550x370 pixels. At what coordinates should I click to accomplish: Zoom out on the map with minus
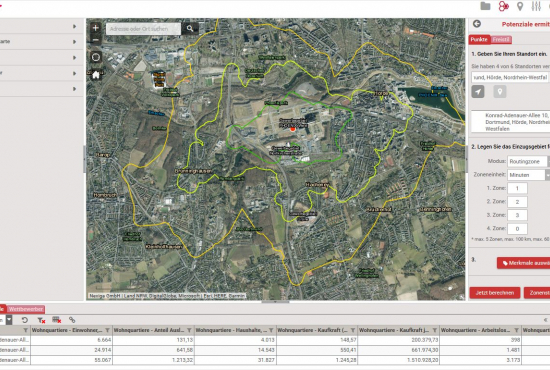pyautogui.click(x=95, y=40)
